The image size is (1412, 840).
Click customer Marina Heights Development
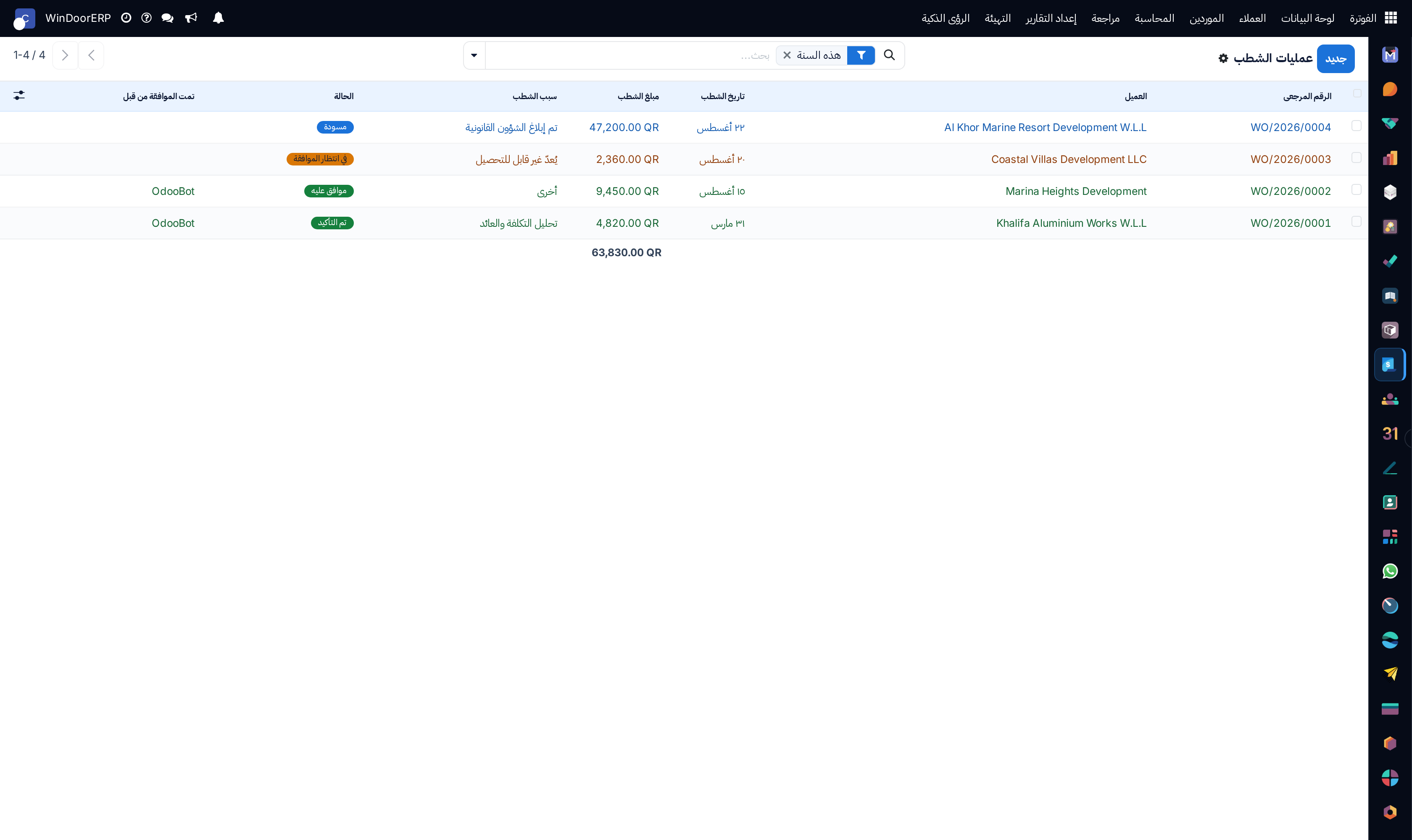(1076, 192)
